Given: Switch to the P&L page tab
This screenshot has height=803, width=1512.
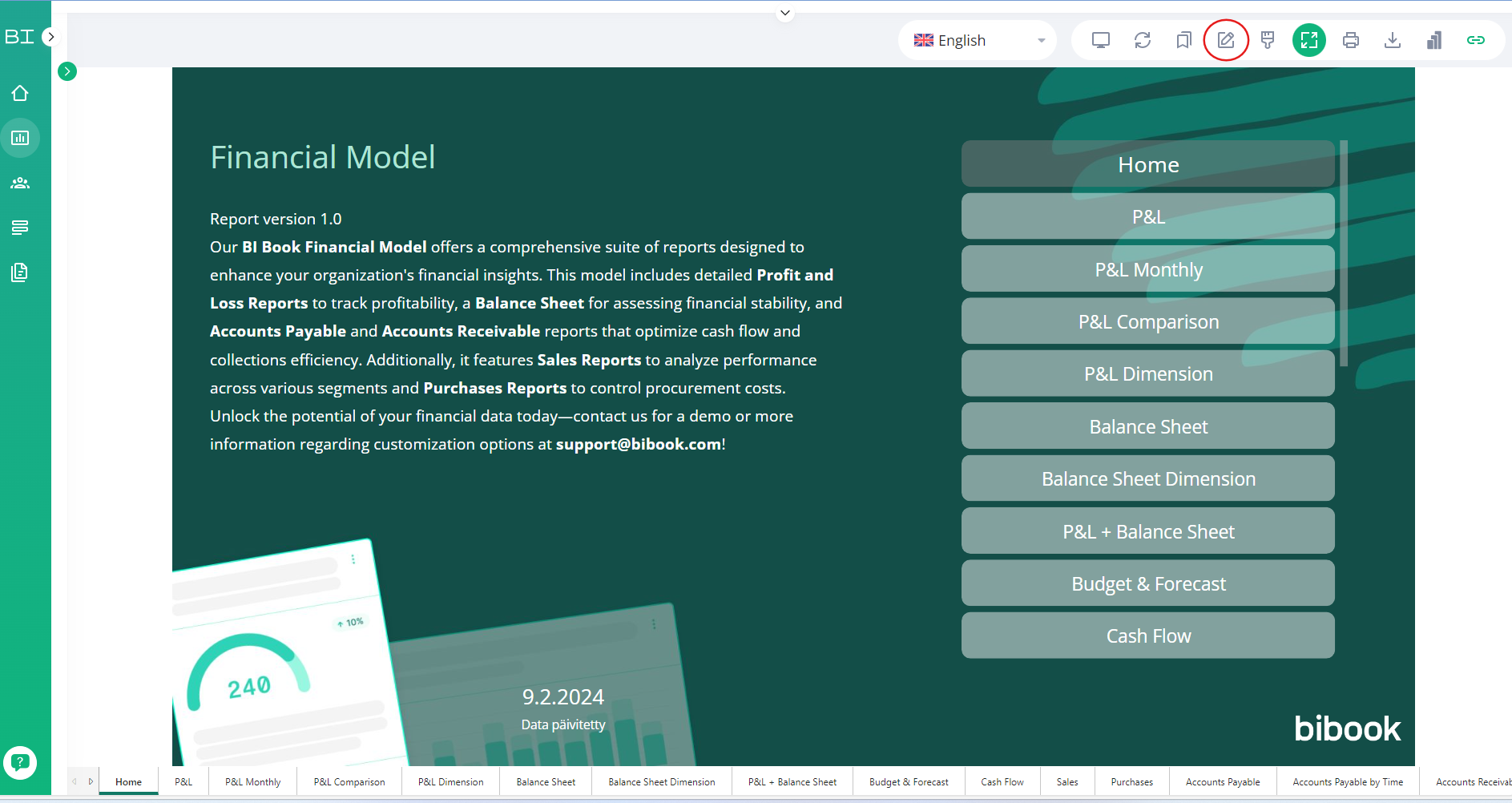Looking at the screenshot, I should pos(183,782).
